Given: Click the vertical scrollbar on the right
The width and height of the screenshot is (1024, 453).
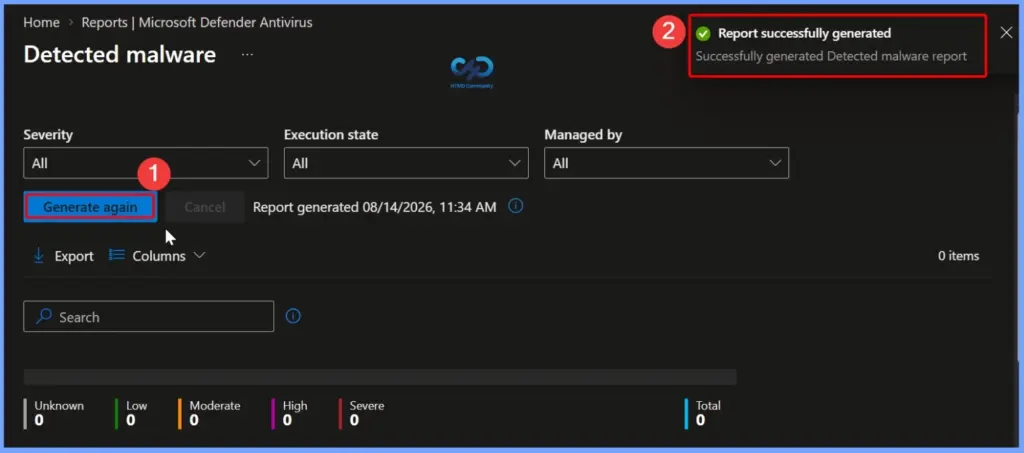Looking at the screenshot, I should click(x=1017, y=228).
